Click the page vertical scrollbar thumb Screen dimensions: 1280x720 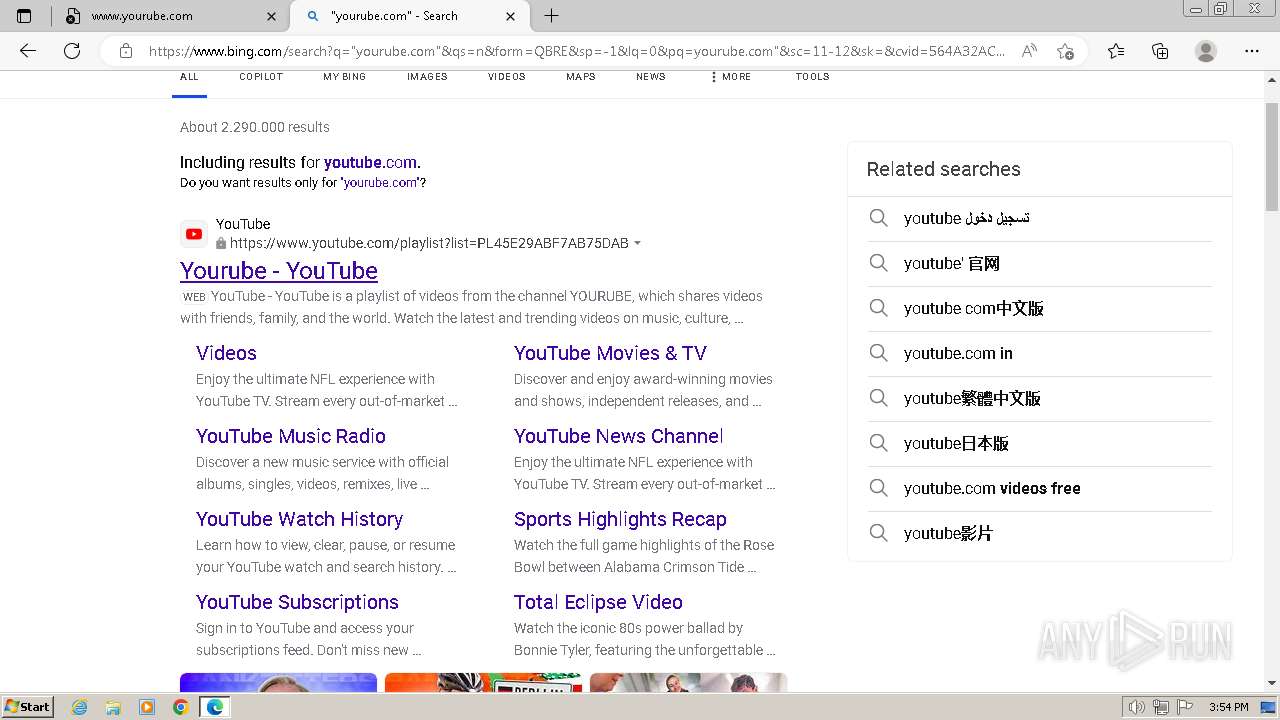[x=1272, y=156]
